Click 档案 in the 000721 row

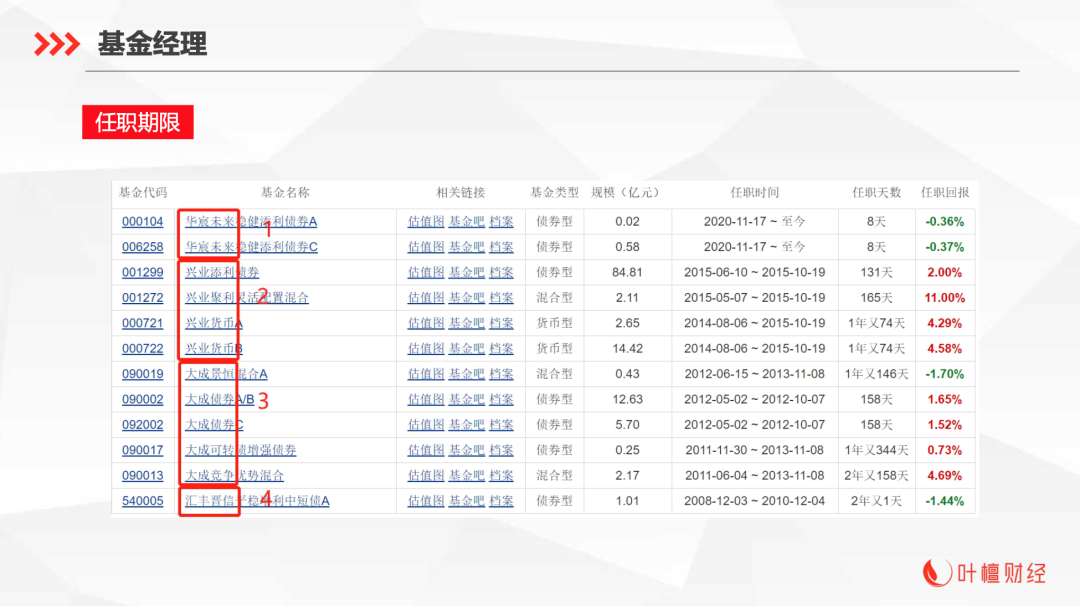[x=501, y=324]
